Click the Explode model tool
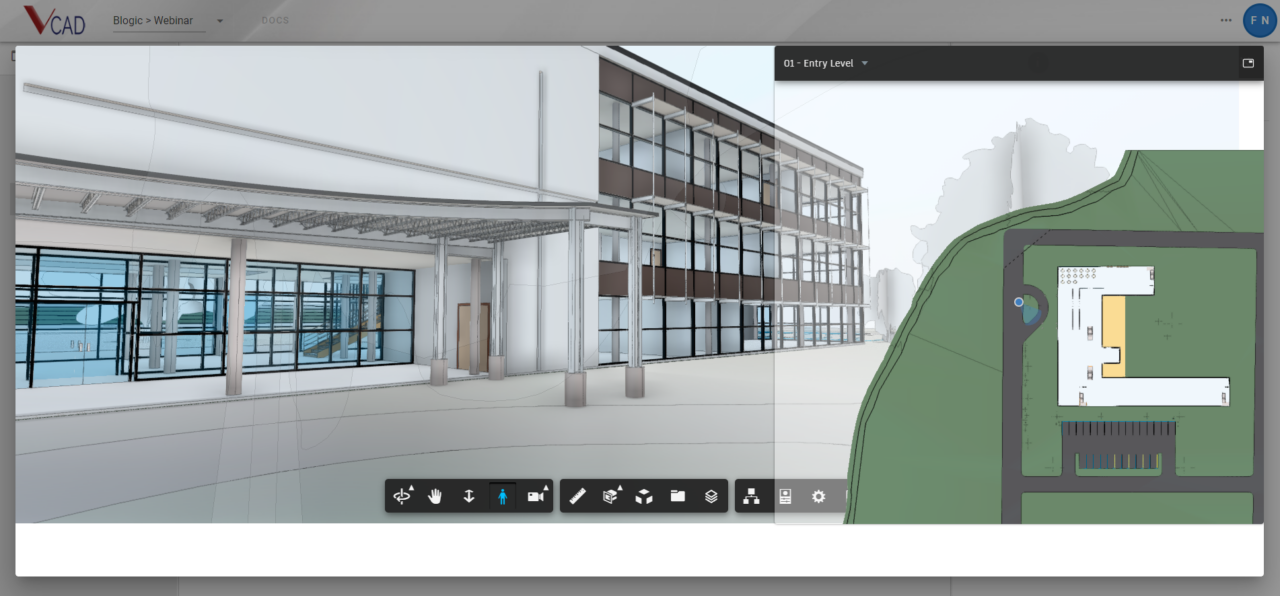The width and height of the screenshot is (1280, 596). click(x=643, y=495)
